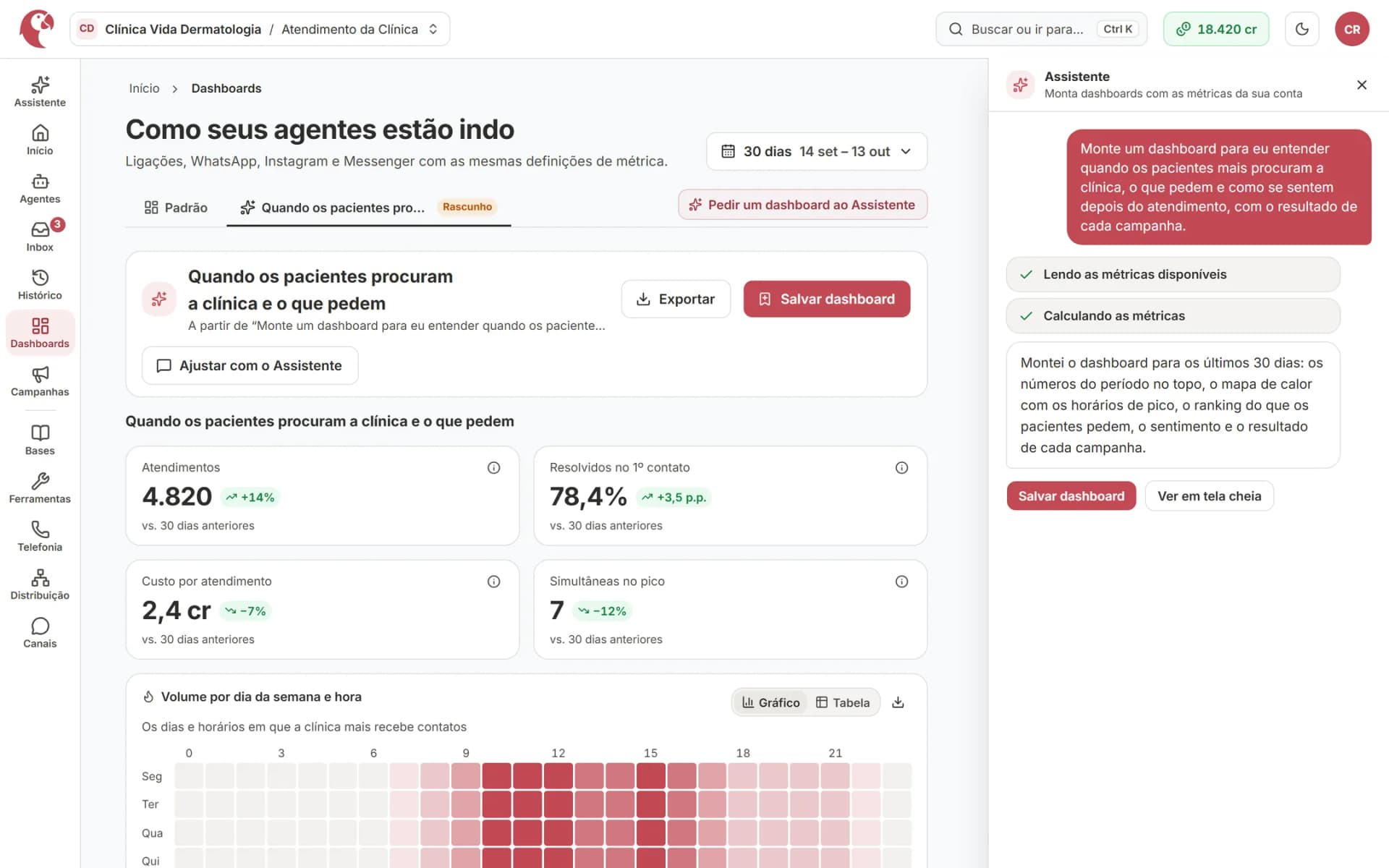
Task: Click the Seg 12h heatmap cell
Action: tap(558, 776)
